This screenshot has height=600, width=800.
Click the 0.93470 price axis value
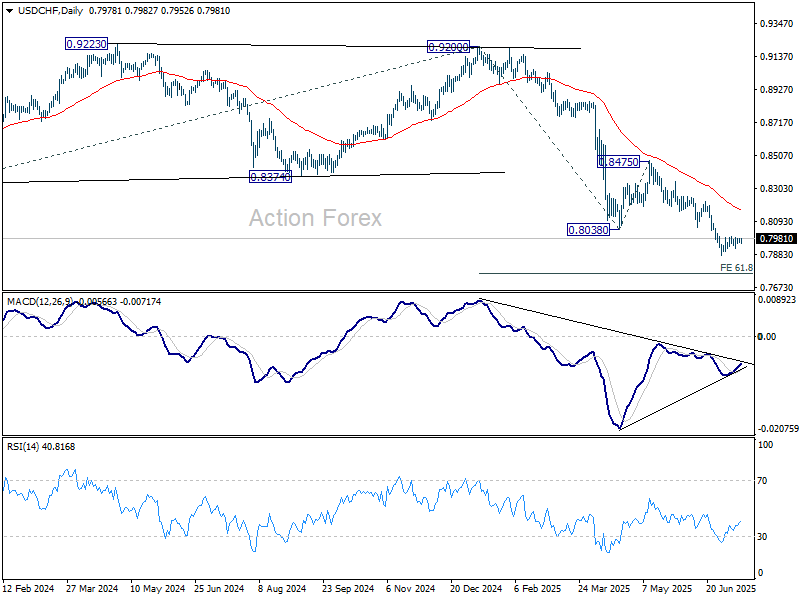point(776,23)
